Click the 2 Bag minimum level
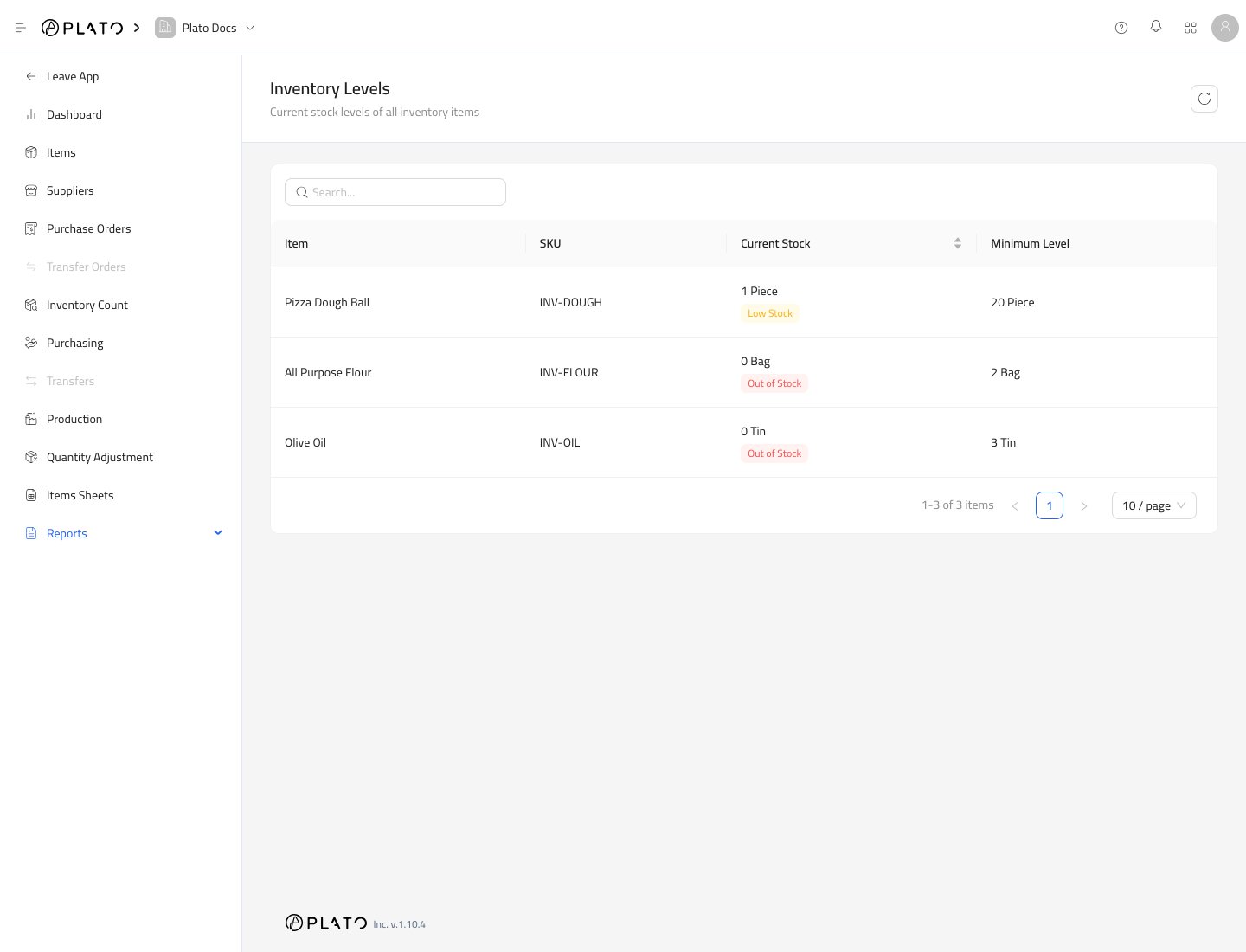Viewport: 1246px width, 952px height. [1005, 372]
